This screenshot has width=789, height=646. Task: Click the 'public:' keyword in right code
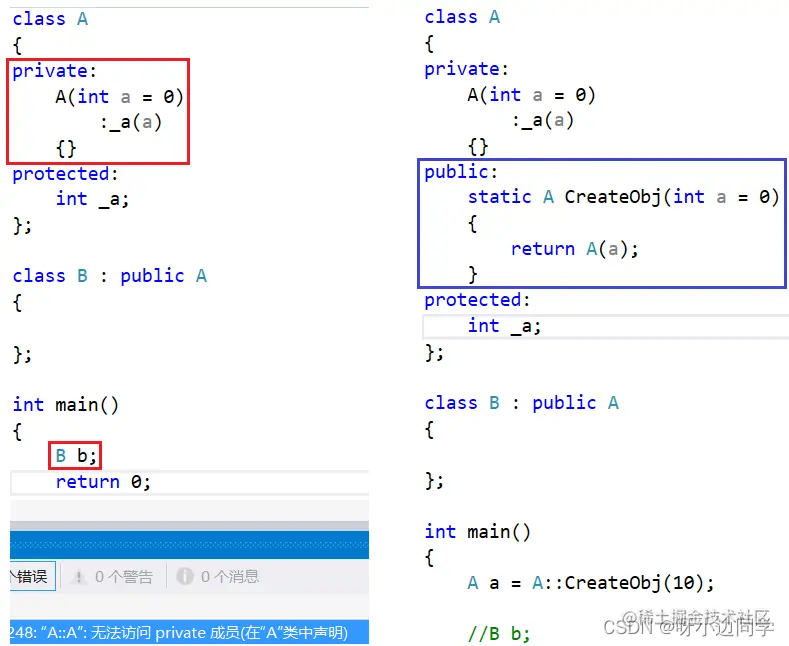461,172
